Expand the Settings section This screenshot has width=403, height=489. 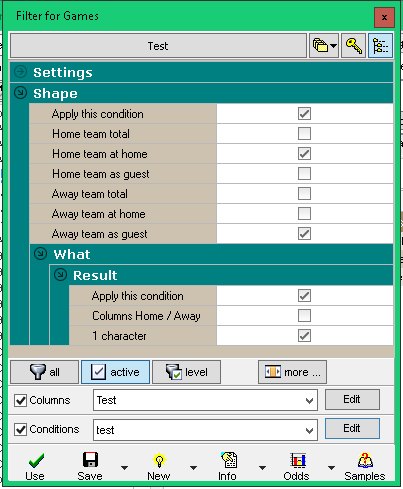[x=21, y=72]
